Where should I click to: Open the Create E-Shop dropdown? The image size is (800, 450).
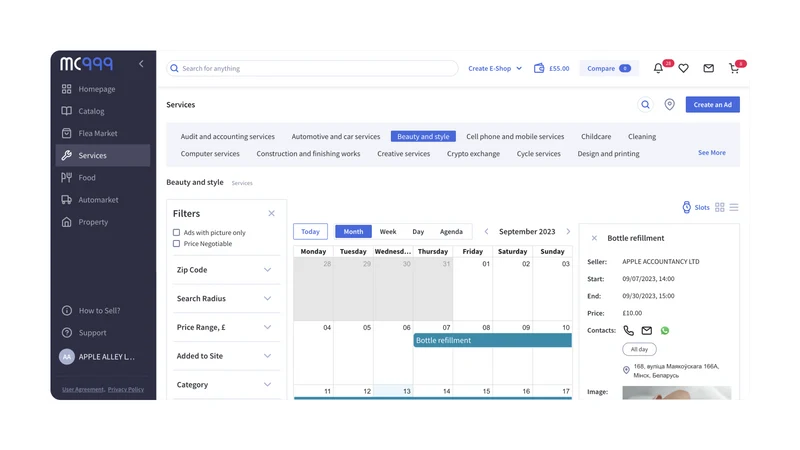coord(495,68)
